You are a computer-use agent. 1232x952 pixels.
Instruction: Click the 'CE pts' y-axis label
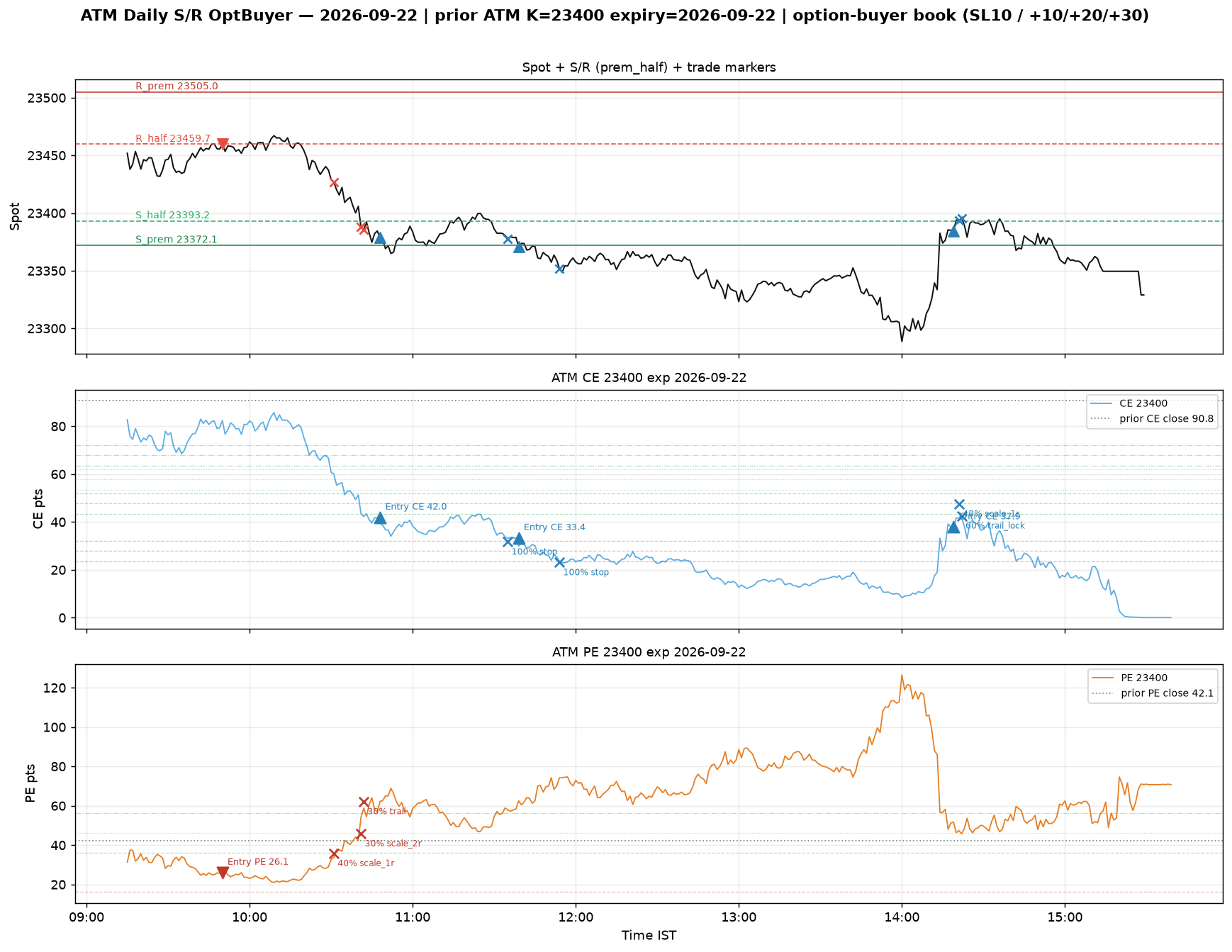38,509
